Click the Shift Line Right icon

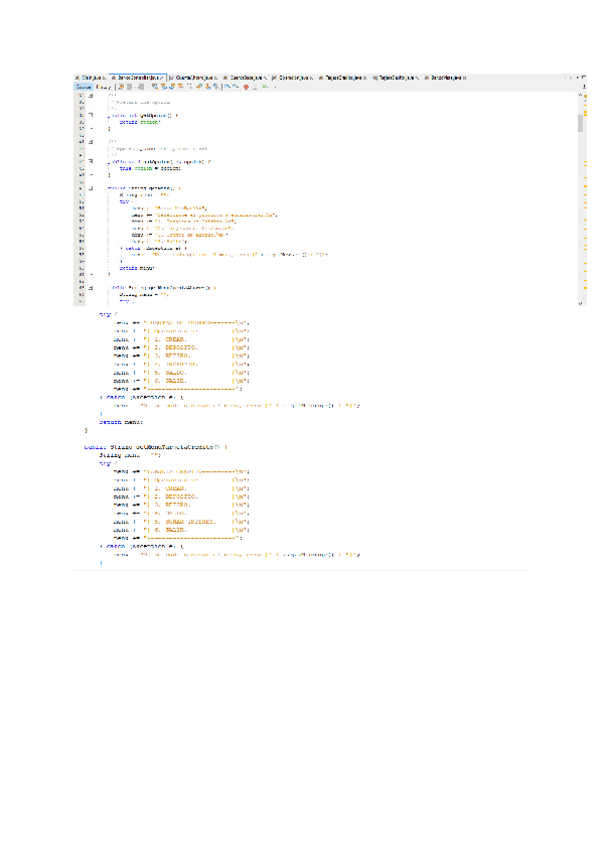tap(233, 87)
